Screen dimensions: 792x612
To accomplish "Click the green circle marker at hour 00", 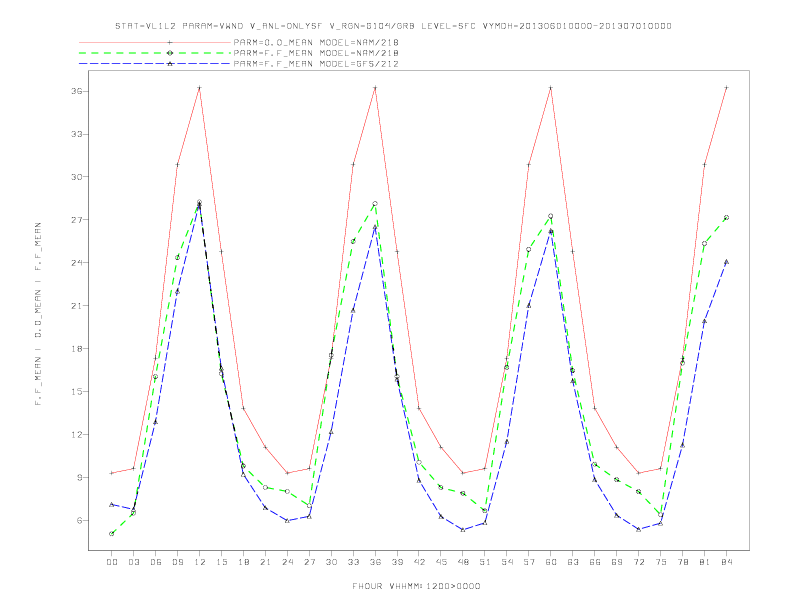I will click(x=112, y=533).
